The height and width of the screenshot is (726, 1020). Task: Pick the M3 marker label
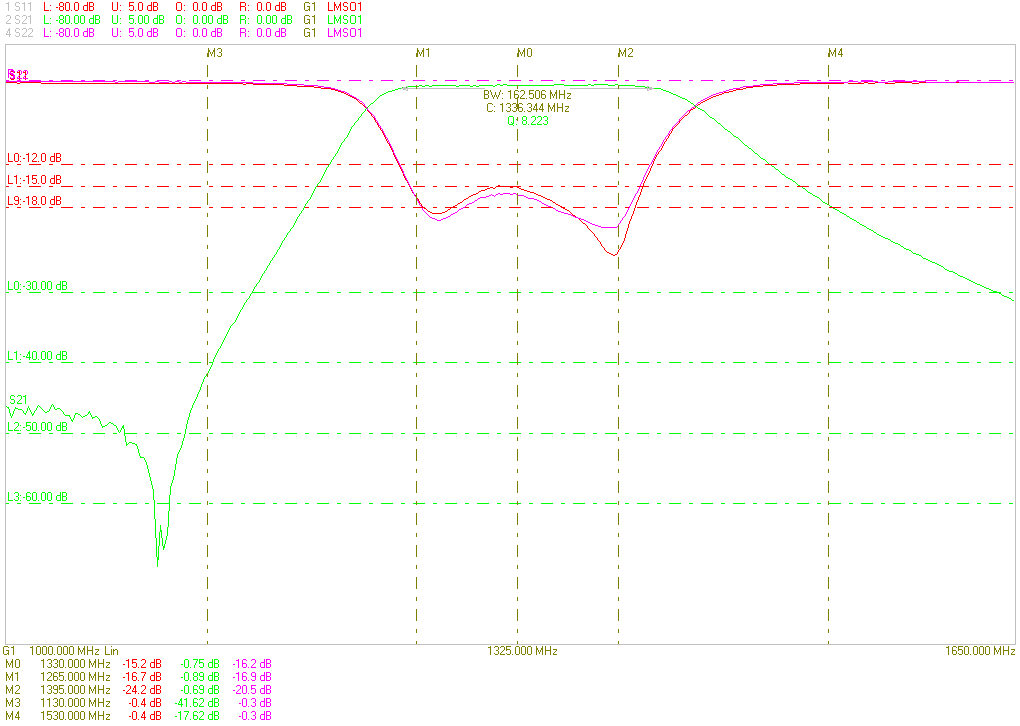click(x=215, y=52)
